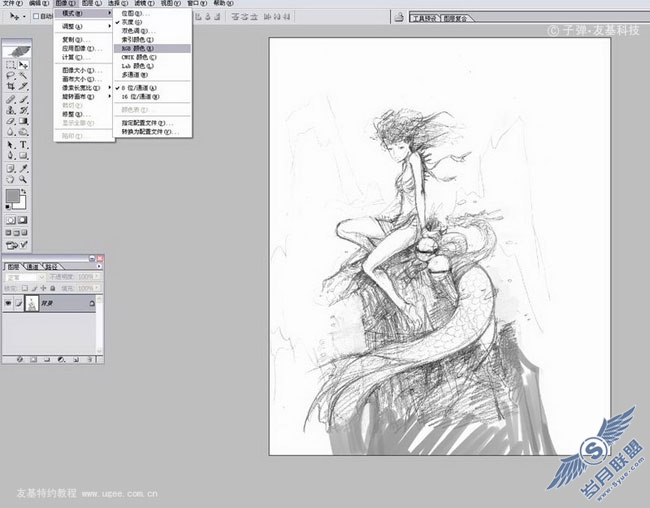Open the fill slider arrow in Layers panel
Screen dimensions: 650x508
(97, 288)
